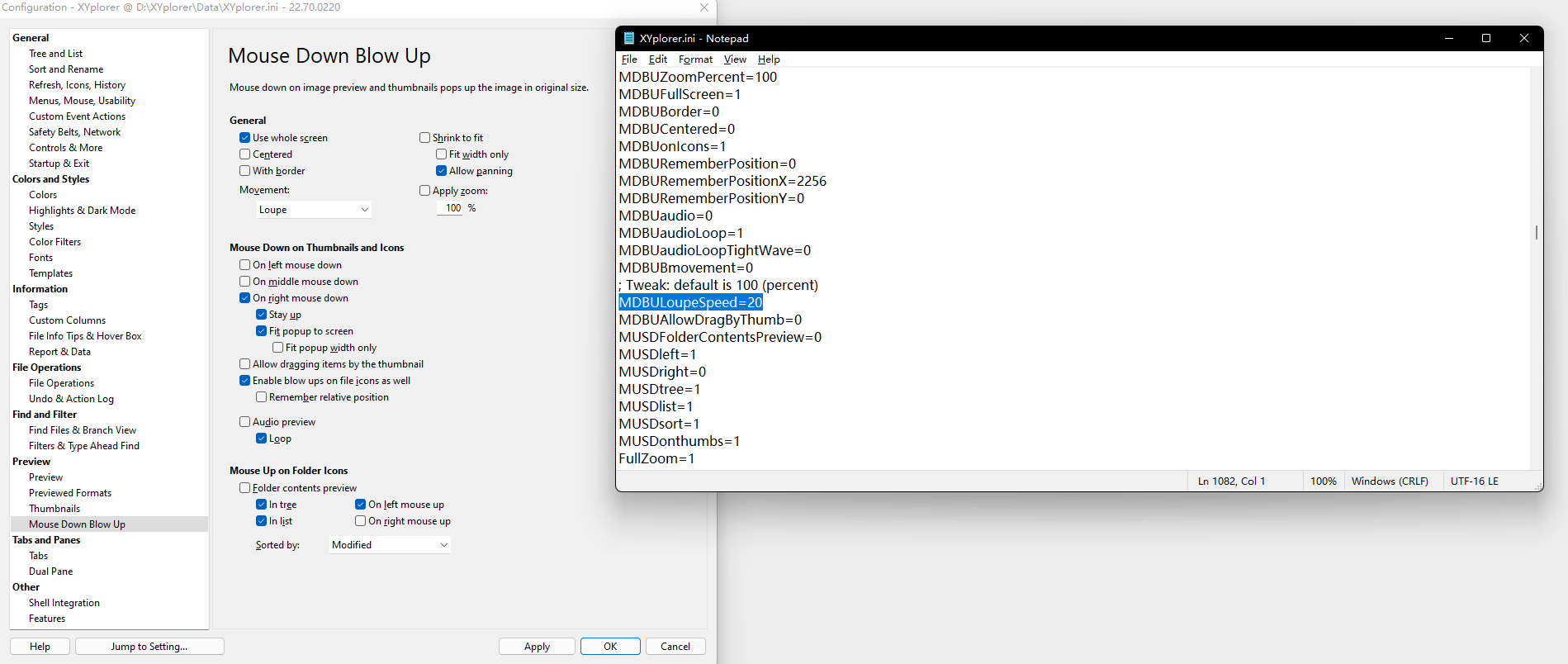Uncheck On right mouse down
Screen dimensions: 1568x664
point(245,298)
